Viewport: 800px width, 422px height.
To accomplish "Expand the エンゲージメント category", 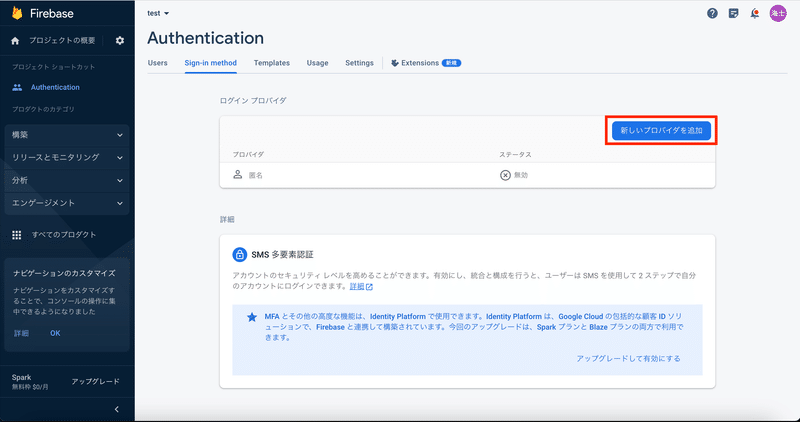I will [x=67, y=203].
